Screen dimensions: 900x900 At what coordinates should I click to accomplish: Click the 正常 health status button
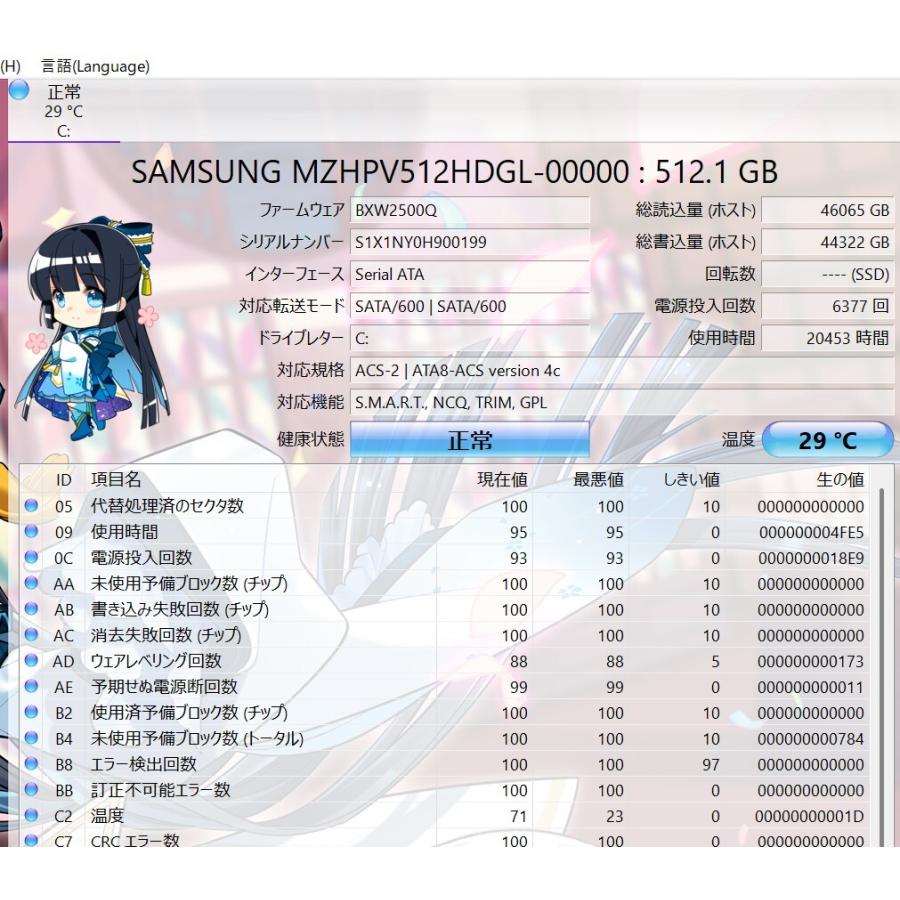[x=470, y=440]
